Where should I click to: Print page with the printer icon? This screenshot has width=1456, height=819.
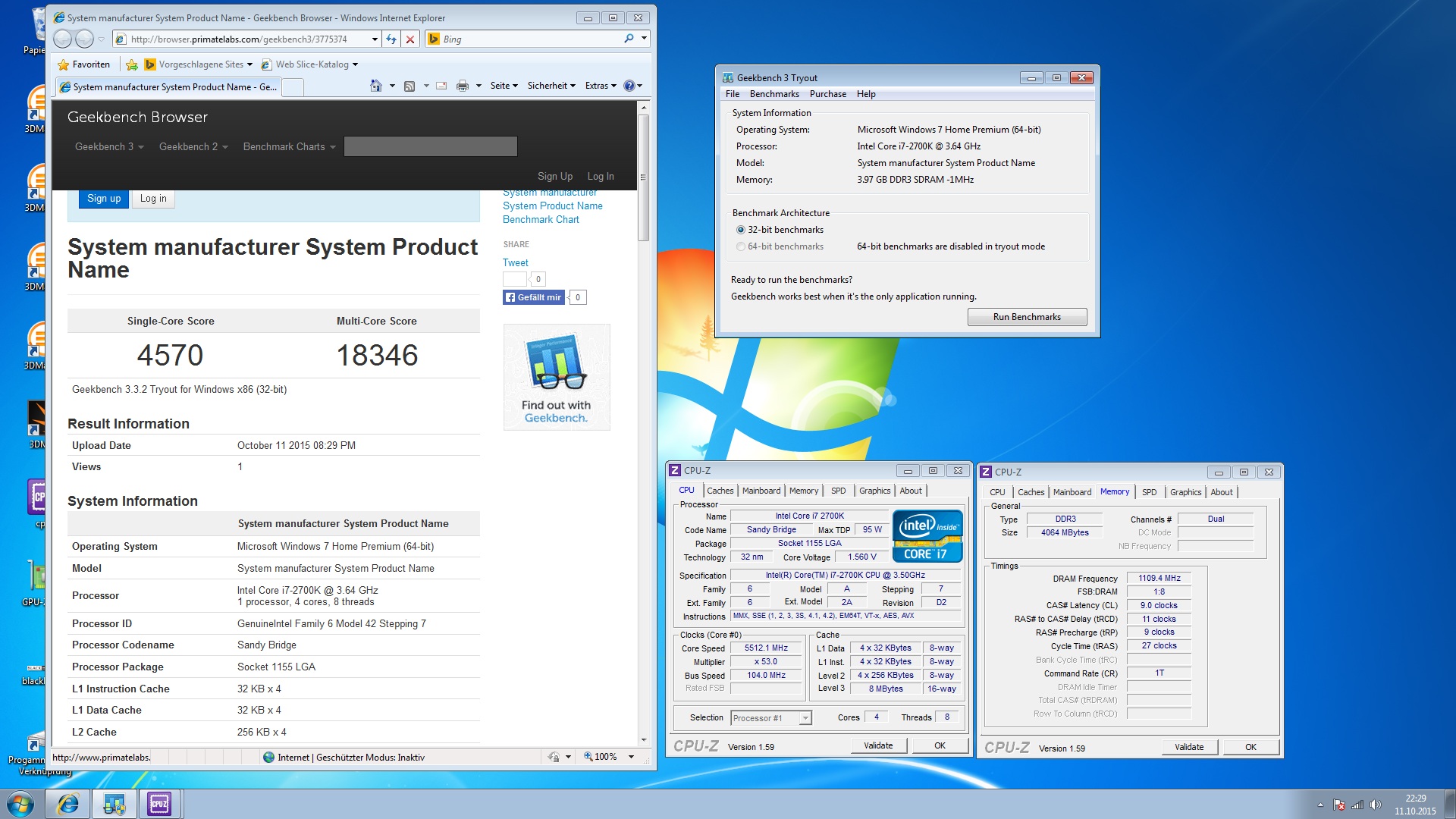[x=463, y=86]
